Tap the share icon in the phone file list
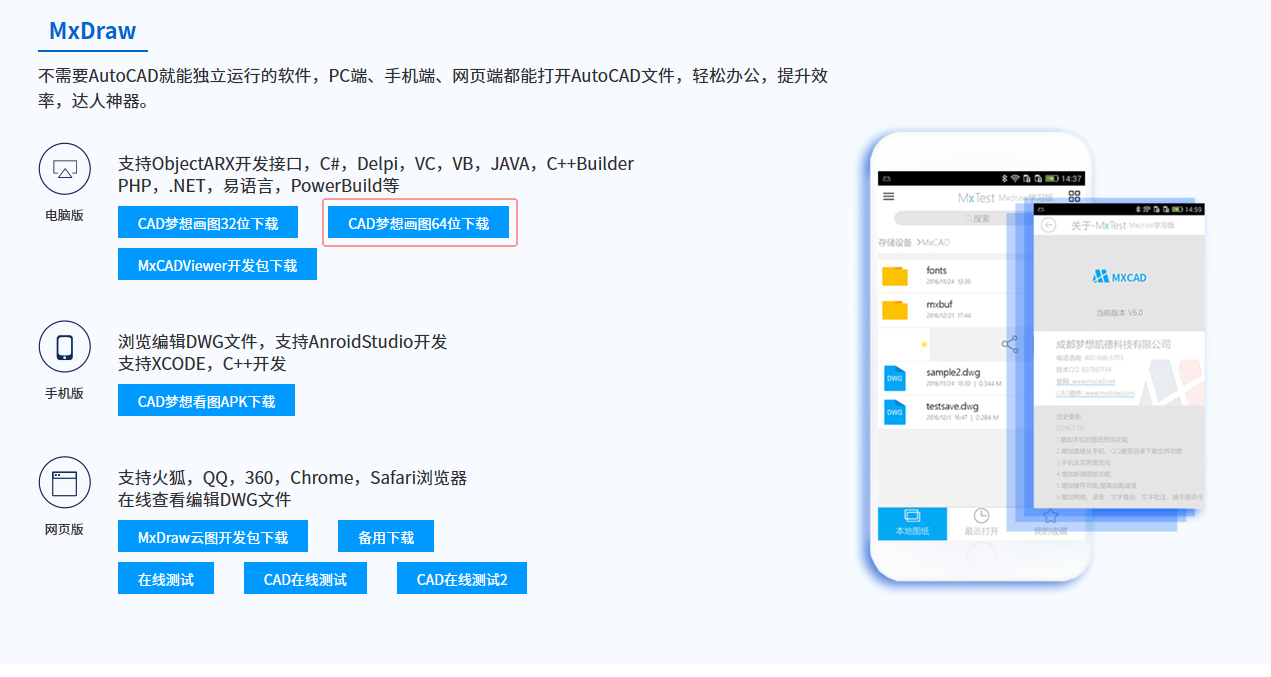Image resolution: width=1271 pixels, height=677 pixels. 1010,344
